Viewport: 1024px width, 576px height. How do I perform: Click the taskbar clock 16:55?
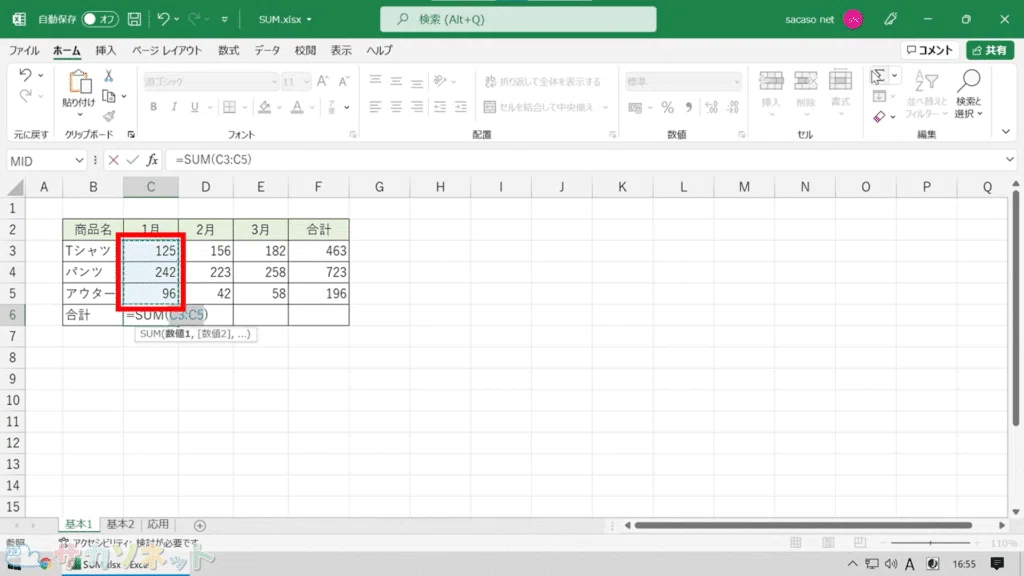pos(964,564)
